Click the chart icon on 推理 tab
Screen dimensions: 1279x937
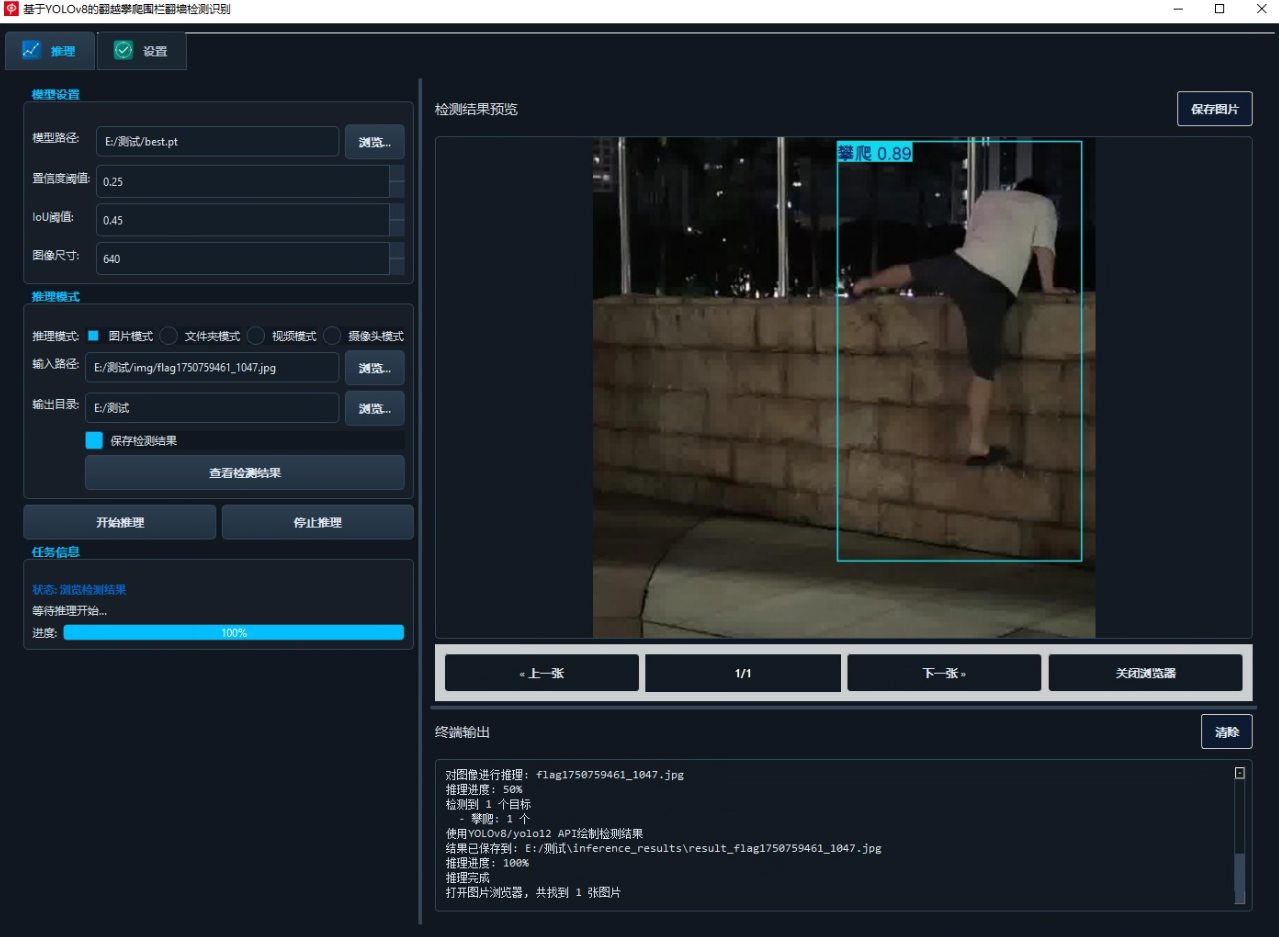point(31,50)
